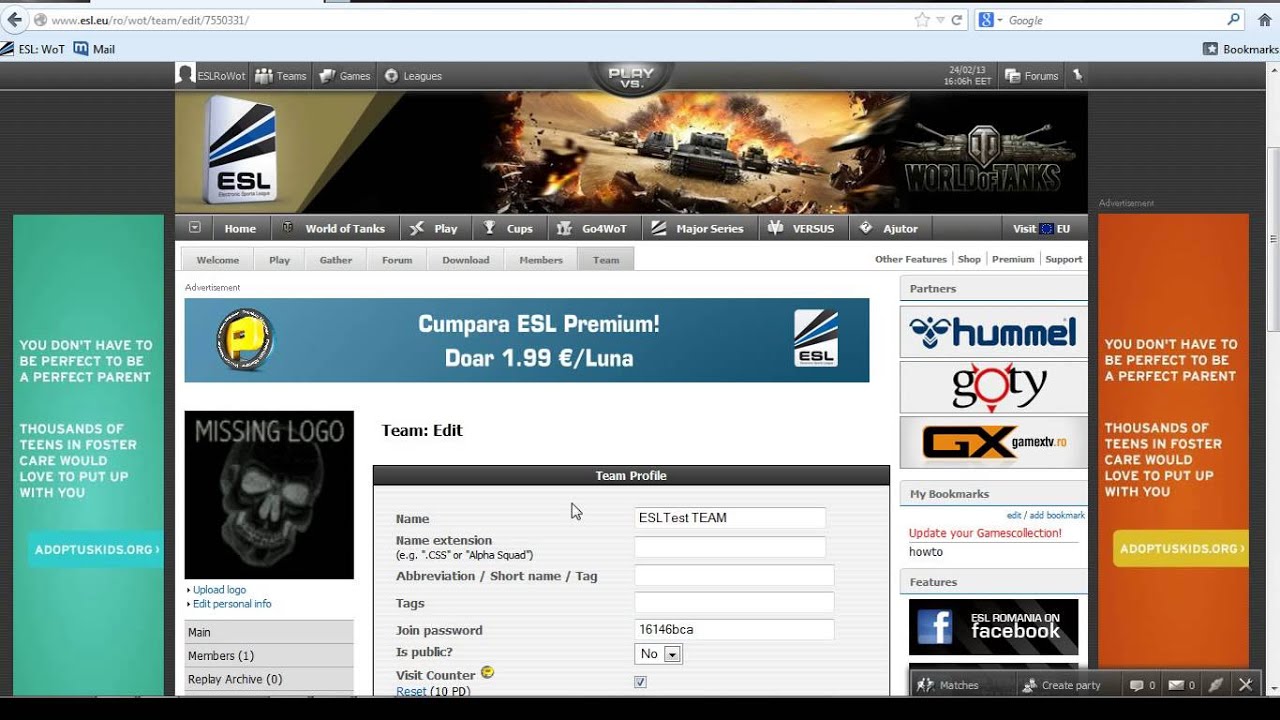Screen dimensions: 1280x720
Task: Click the Google search magnifier icon
Action: pos(1233,19)
